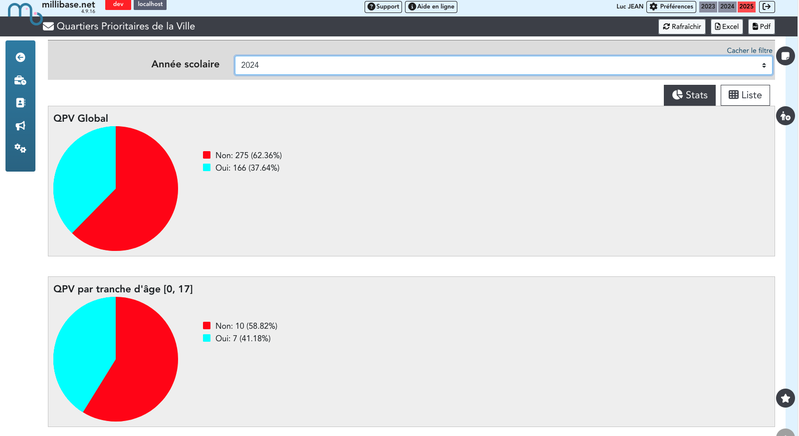Click the Rafraîchir button
This screenshot has height=436, width=799.
tap(682, 27)
